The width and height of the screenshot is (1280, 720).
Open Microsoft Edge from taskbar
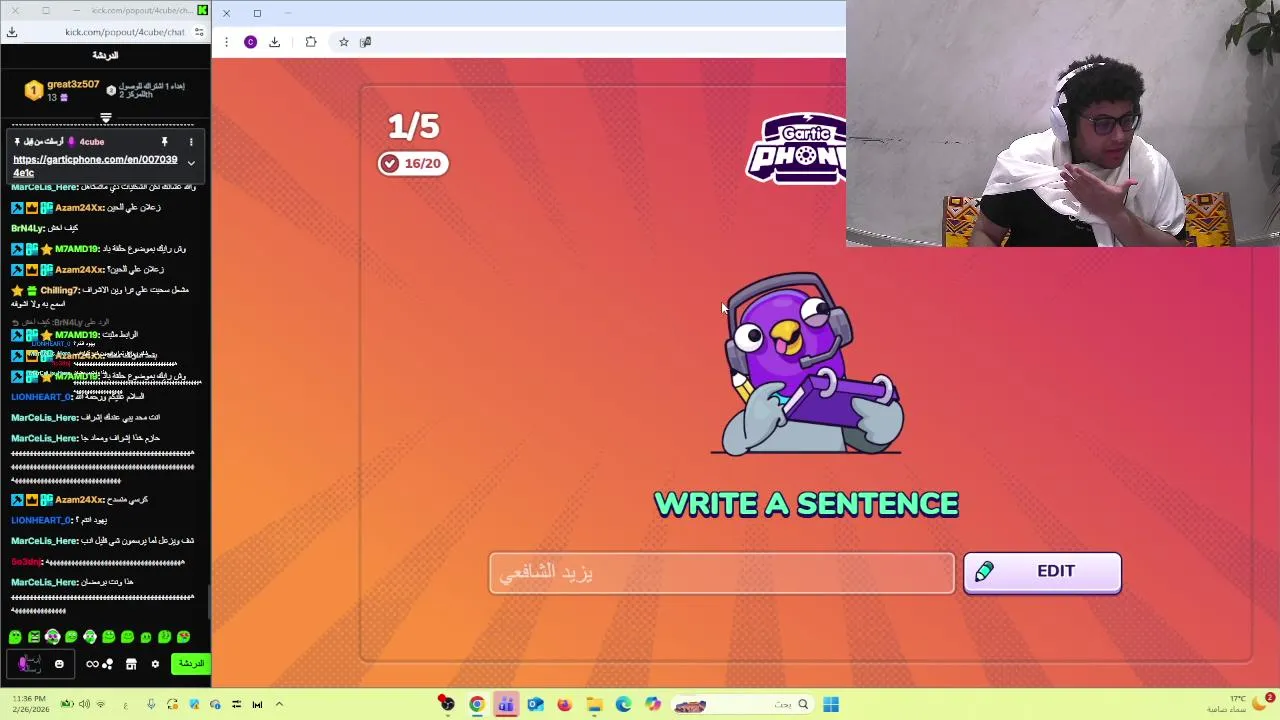pyautogui.click(x=624, y=705)
